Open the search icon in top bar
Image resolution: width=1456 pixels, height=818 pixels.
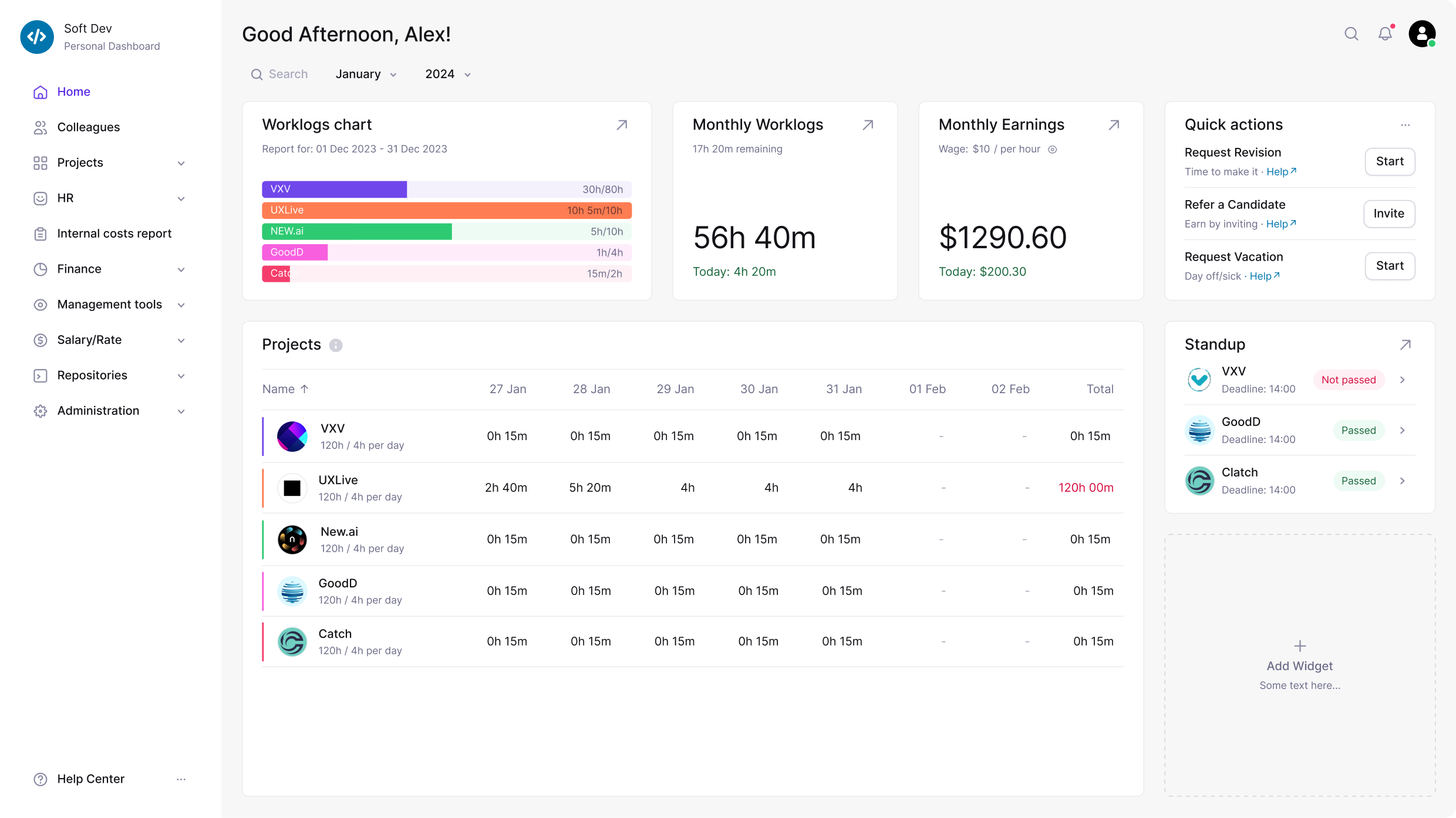1351,34
